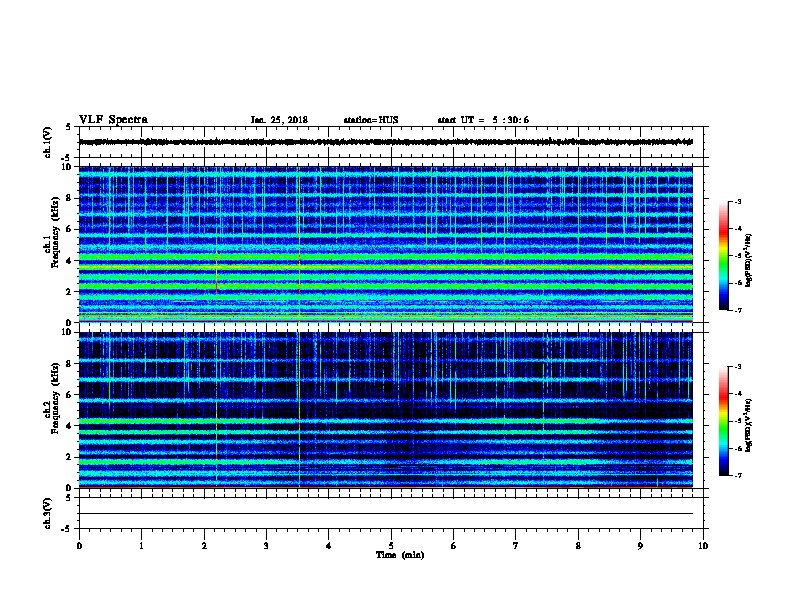
Task: Click the "ch.1(V)" waveform axis label
Action: pos(48,142)
